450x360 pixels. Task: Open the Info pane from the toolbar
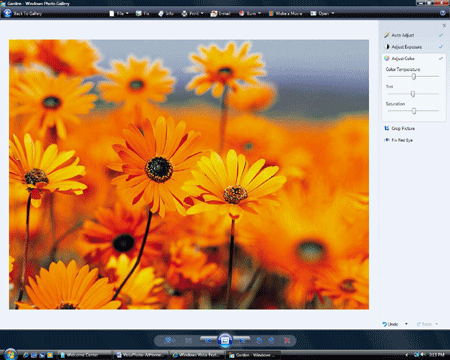coord(166,13)
